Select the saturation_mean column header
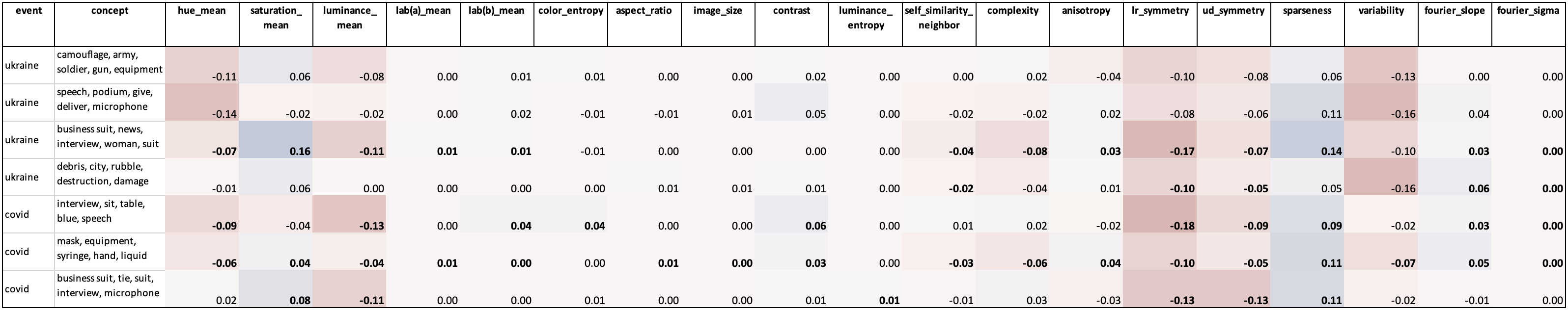The height and width of the screenshot is (310, 1568). click(x=276, y=18)
